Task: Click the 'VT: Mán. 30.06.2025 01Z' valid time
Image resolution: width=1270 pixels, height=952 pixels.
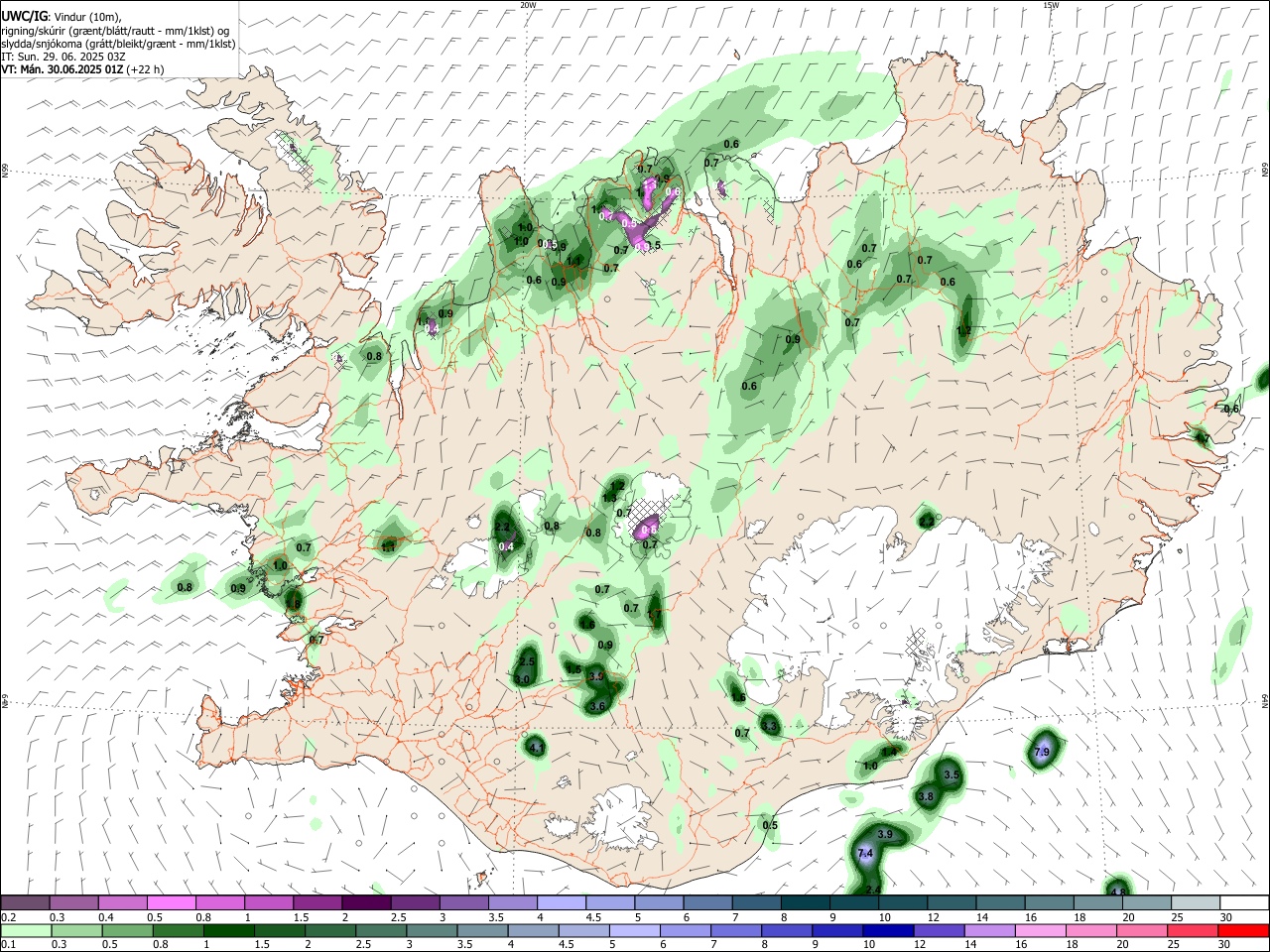Action: pyautogui.click(x=62, y=69)
